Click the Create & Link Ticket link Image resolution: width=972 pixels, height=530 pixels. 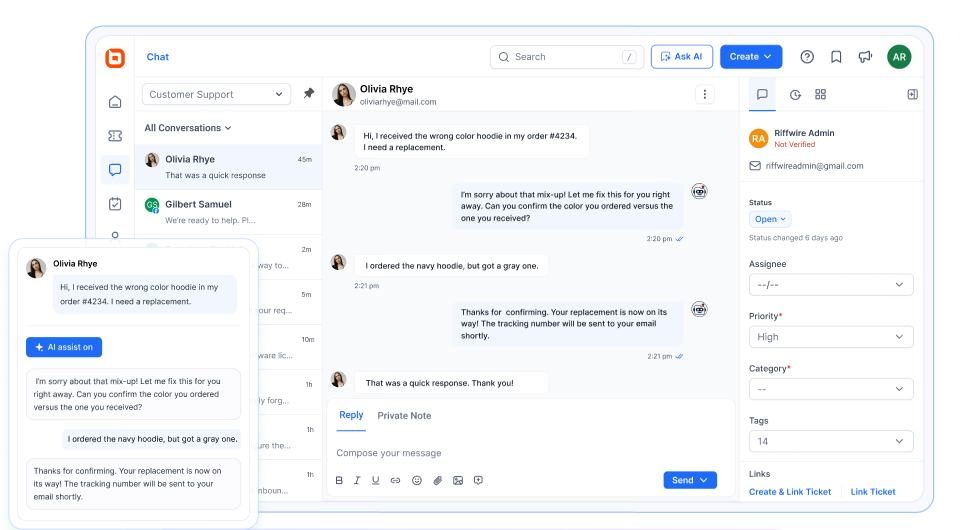pyautogui.click(x=789, y=492)
